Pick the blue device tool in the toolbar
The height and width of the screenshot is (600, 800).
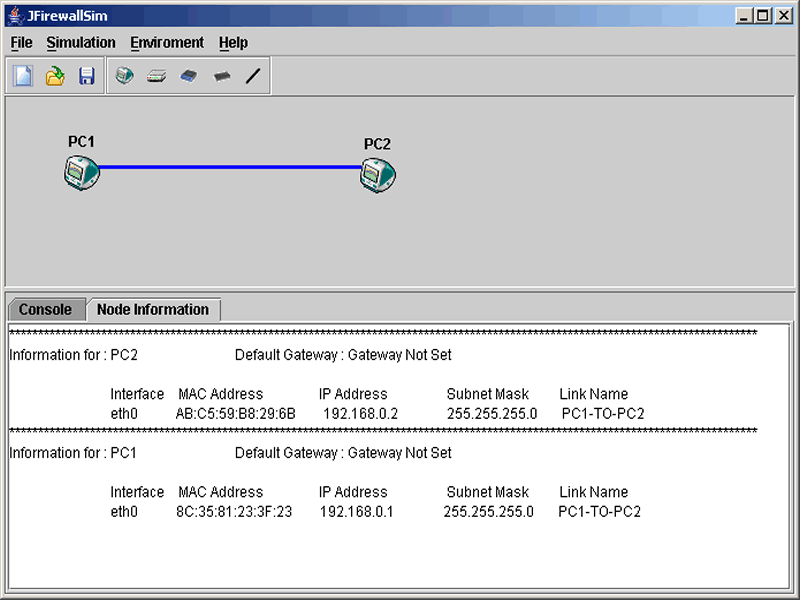point(188,76)
